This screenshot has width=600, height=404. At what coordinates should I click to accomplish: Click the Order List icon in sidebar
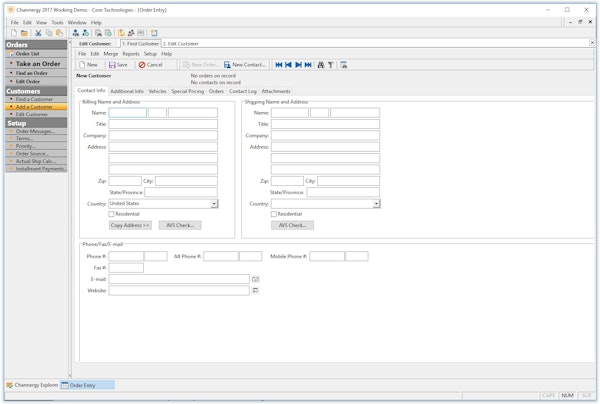[x=11, y=54]
